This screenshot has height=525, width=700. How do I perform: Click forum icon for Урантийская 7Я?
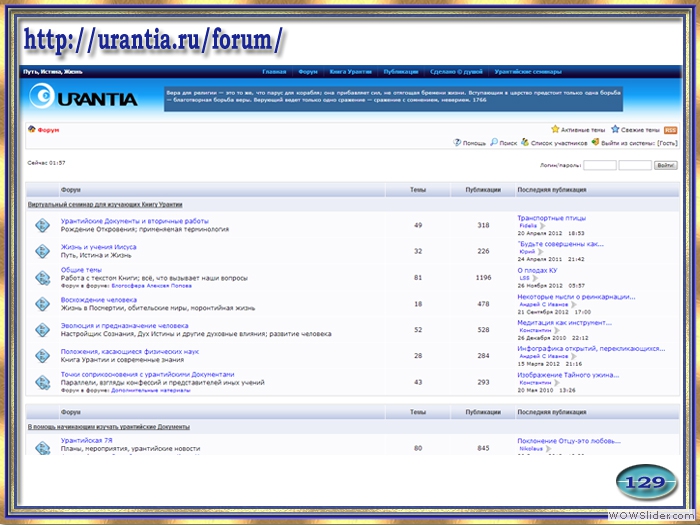coord(42,448)
